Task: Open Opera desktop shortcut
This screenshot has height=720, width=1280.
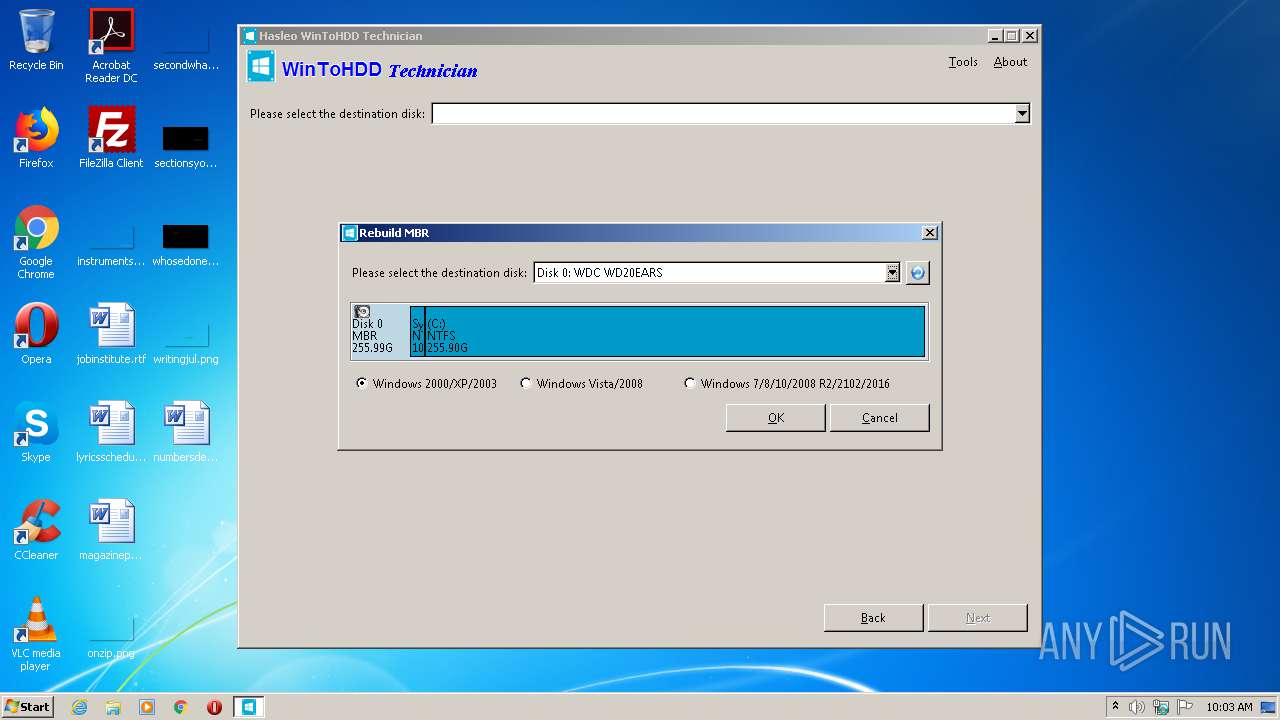Action: [x=36, y=334]
